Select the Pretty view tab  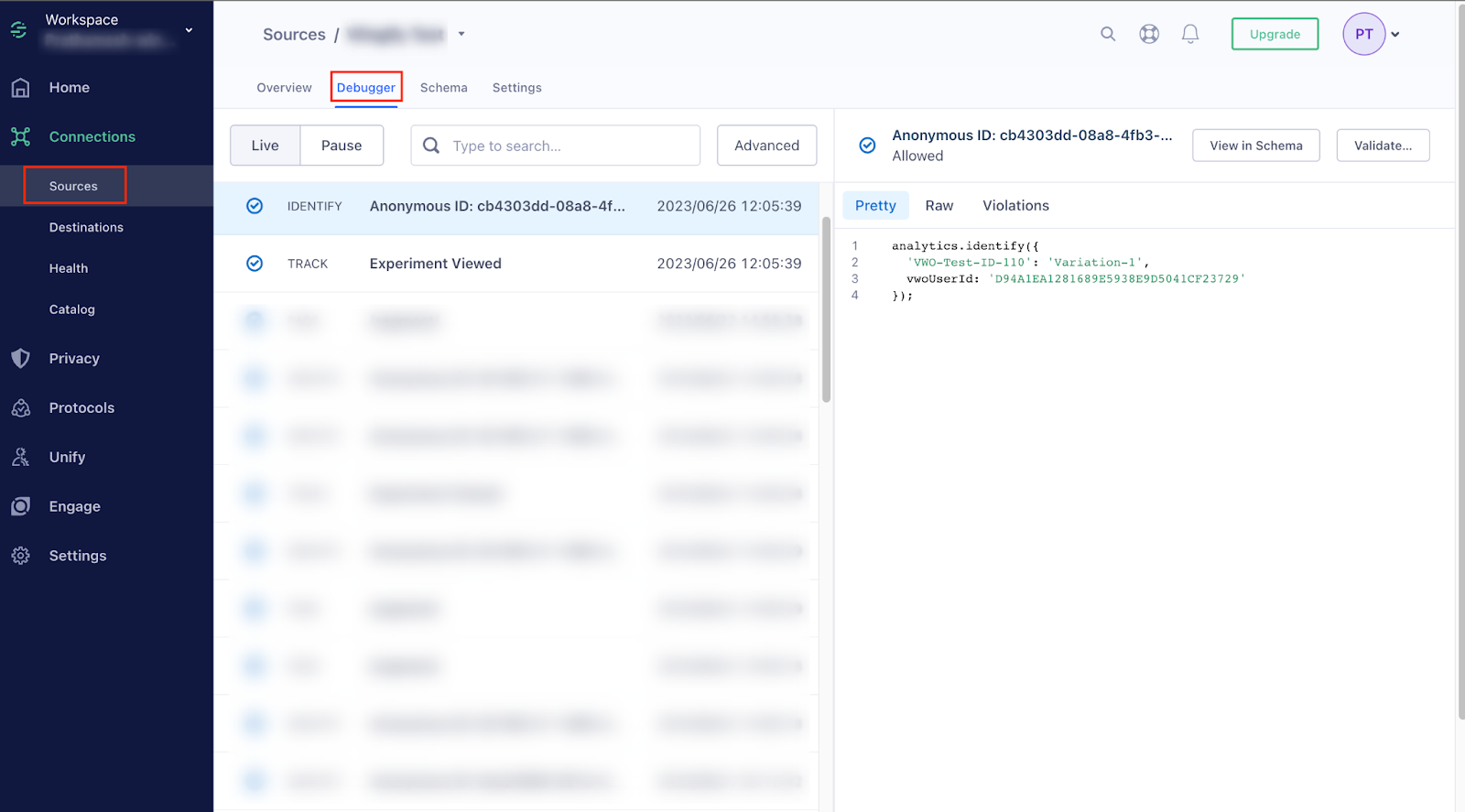pos(875,205)
